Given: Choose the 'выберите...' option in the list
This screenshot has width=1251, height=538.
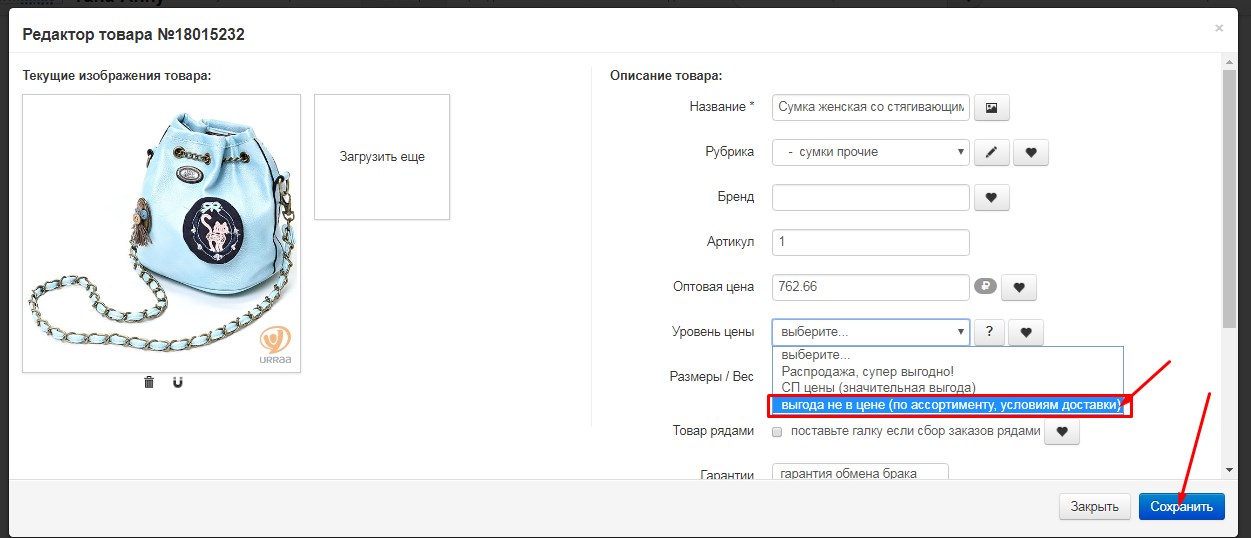Looking at the screenshot, I should tap(948, 355).
